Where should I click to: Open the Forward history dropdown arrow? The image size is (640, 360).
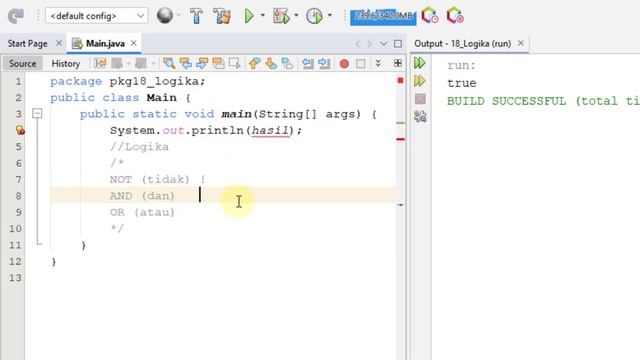tap(153, 63)
